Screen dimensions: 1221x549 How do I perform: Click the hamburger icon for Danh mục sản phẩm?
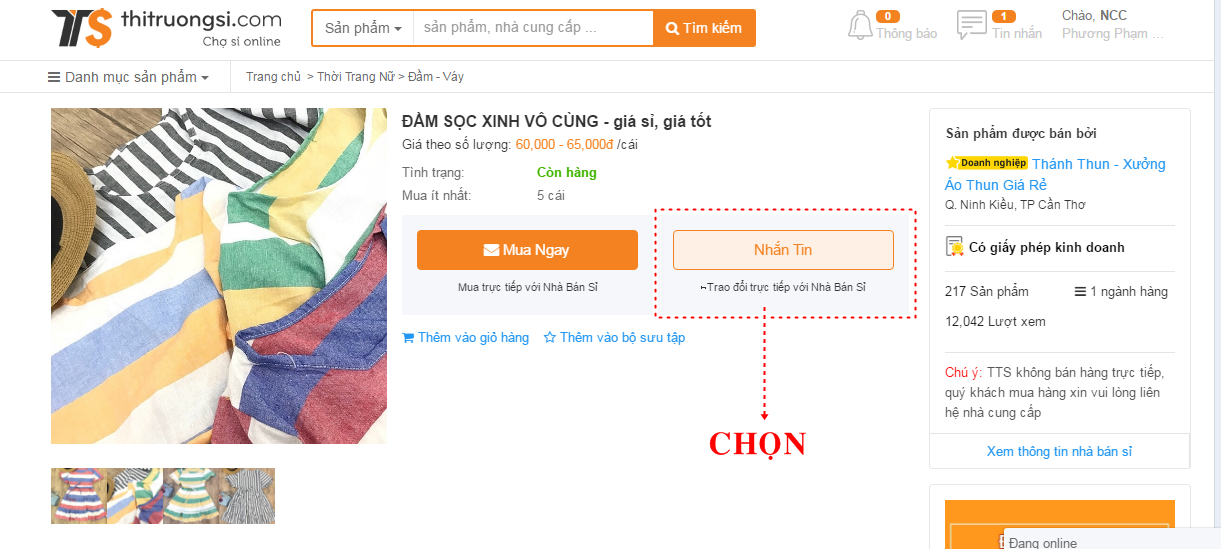54,77
